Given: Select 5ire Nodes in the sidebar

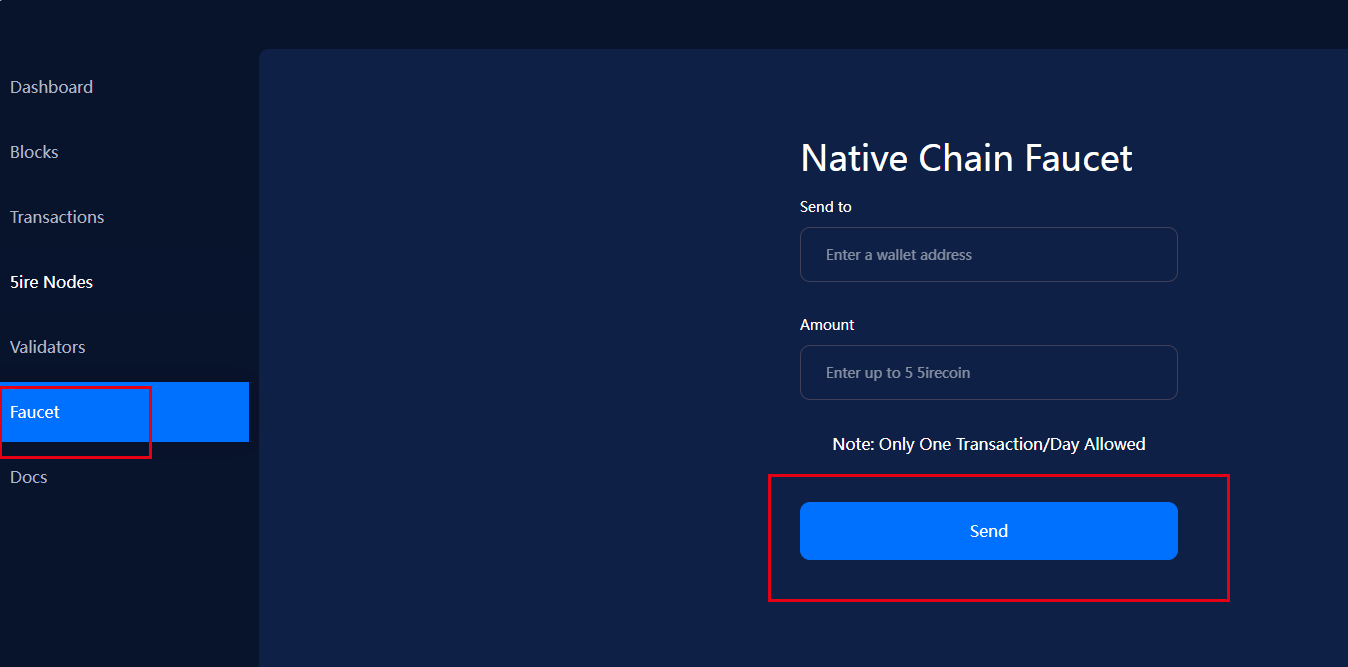Looking at the screenshot, I should [51, 282].
